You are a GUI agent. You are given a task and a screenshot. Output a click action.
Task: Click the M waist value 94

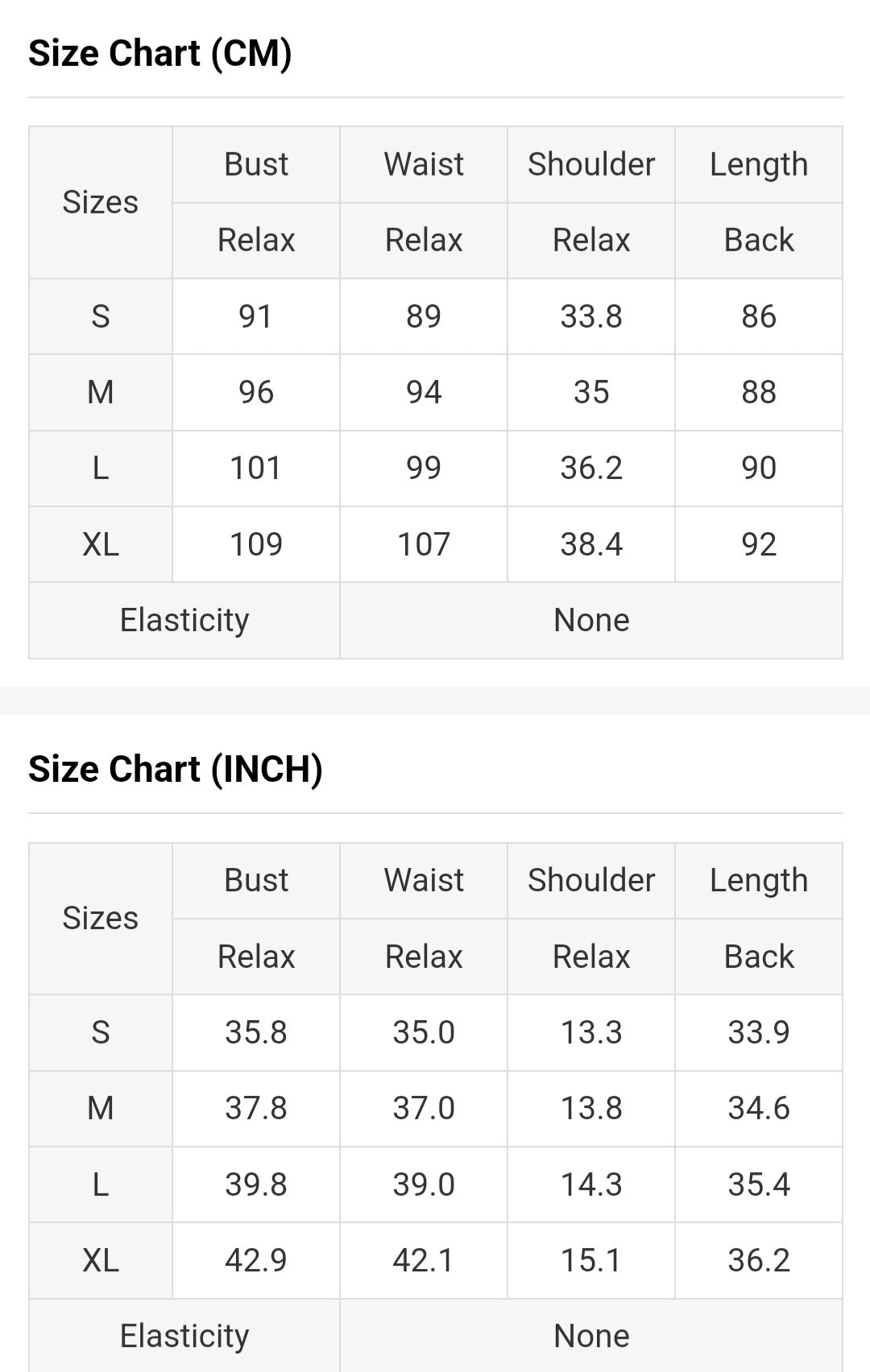pyautogui.click(x=424, y=392)
